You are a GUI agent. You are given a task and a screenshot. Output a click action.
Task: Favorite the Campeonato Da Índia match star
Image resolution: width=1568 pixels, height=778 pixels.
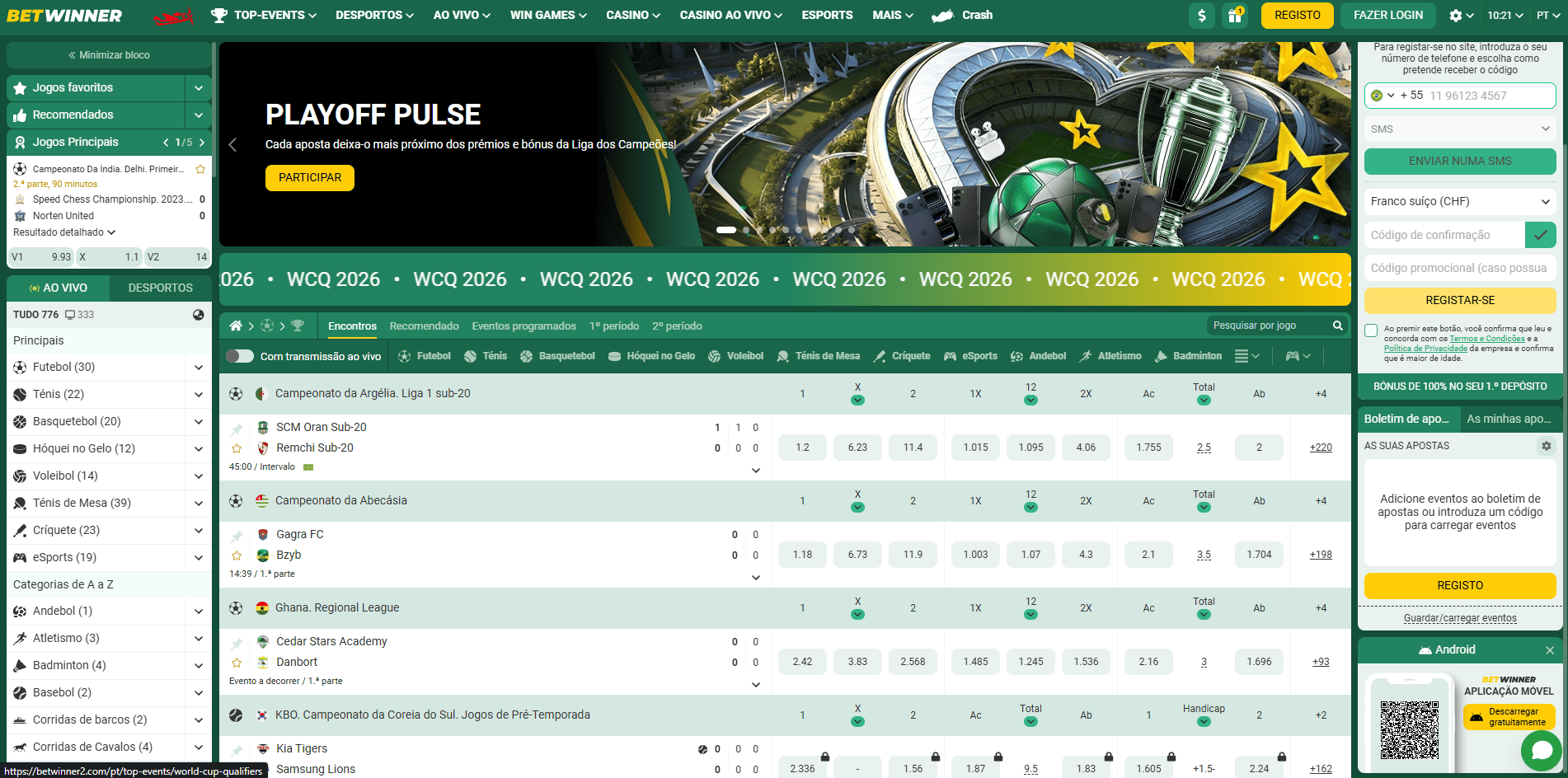pos(200,169)
